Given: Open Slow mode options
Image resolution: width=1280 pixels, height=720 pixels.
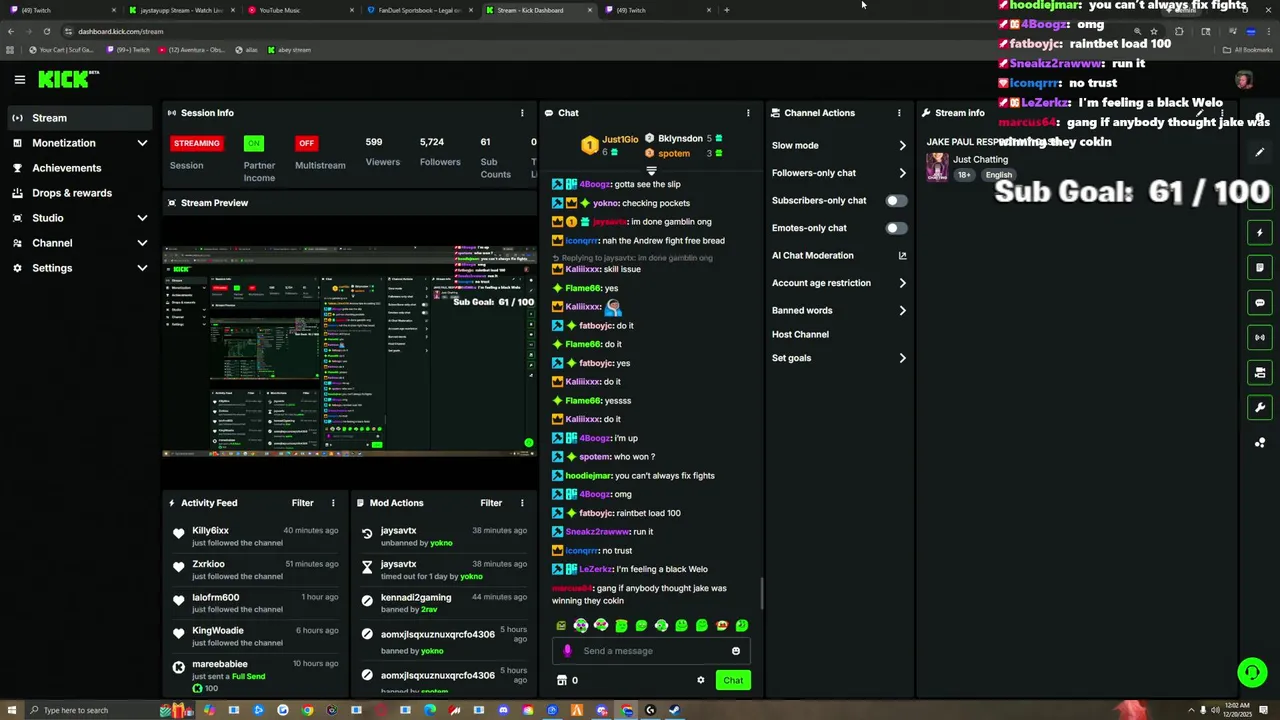Looking at the screenshot, I should 839,146.
